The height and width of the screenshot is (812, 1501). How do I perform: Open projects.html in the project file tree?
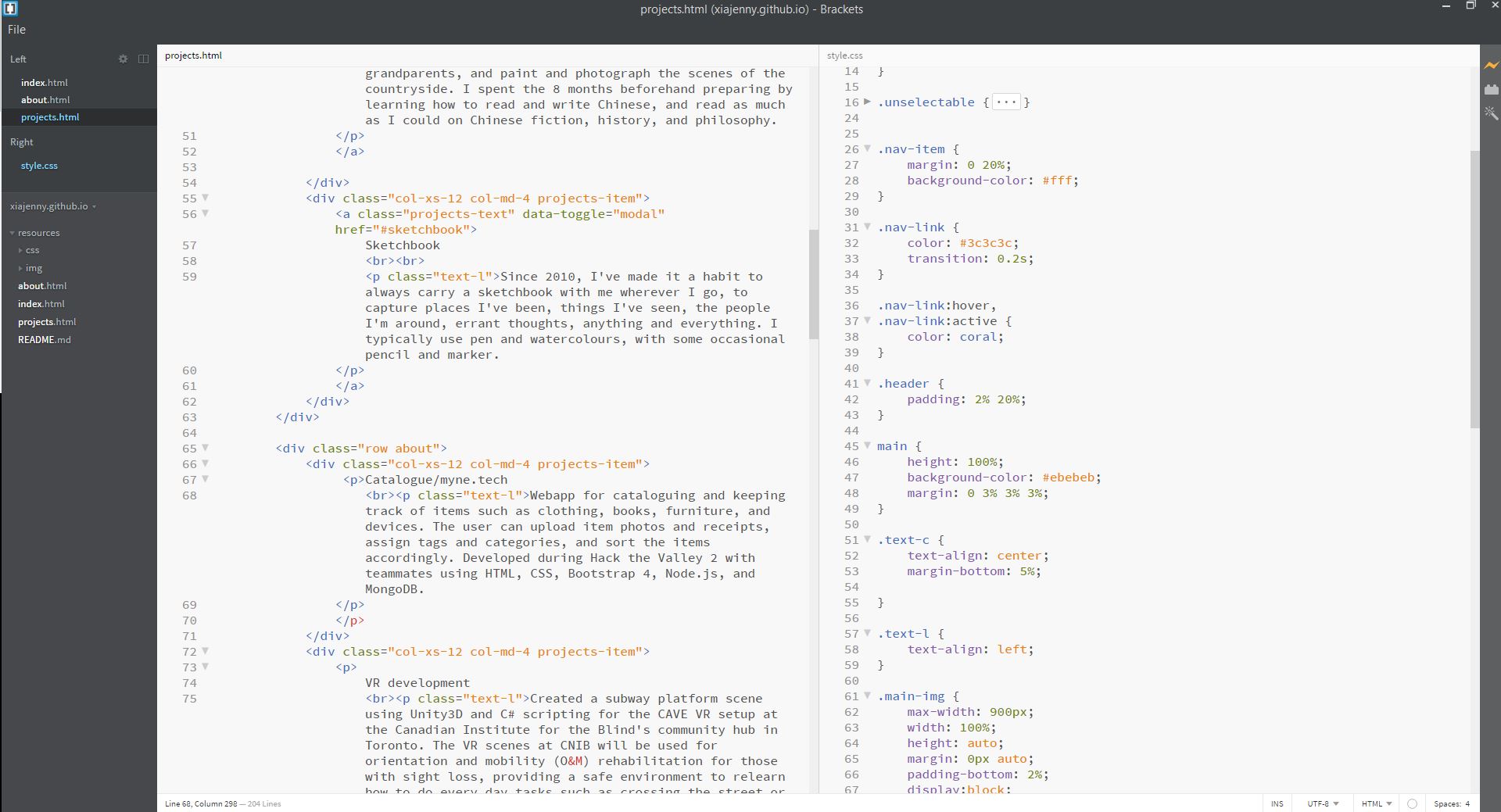tap(47, 322)
